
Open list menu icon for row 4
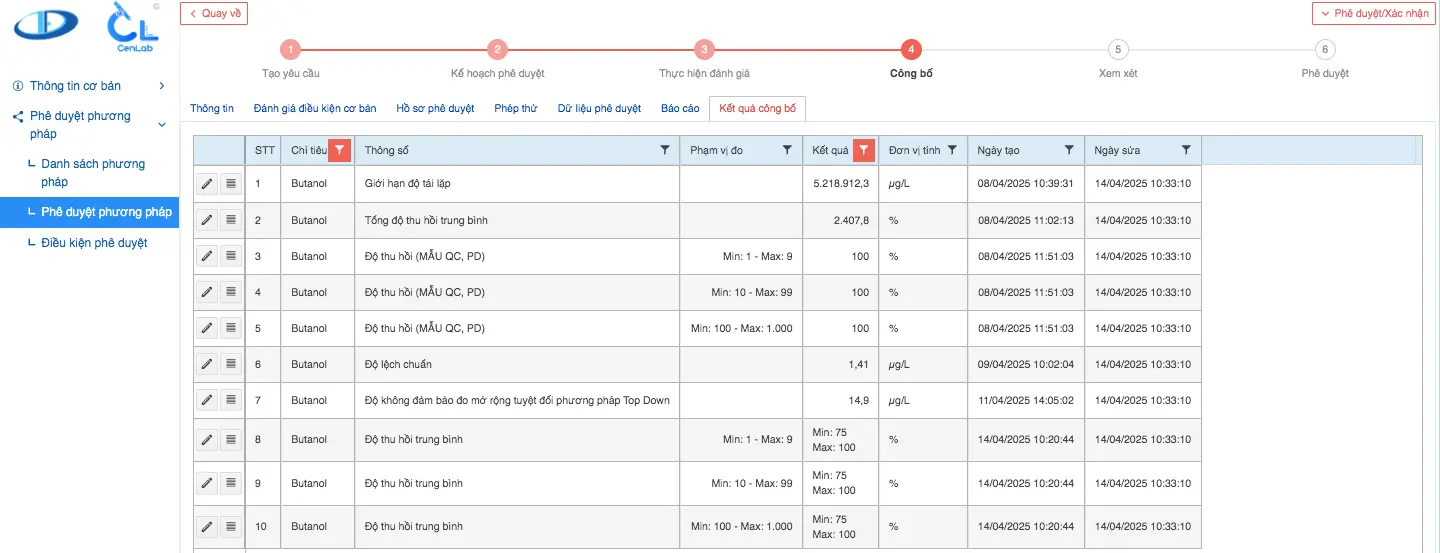(x=231, y=292)
